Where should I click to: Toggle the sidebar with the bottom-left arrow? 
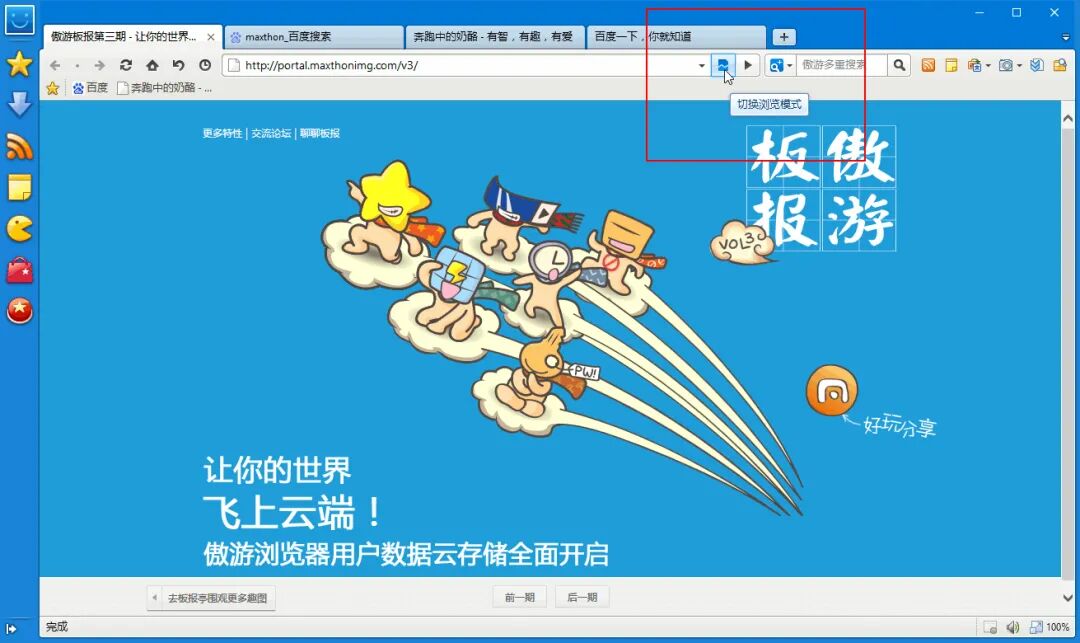pyautogui.click(x=11, y=628)
